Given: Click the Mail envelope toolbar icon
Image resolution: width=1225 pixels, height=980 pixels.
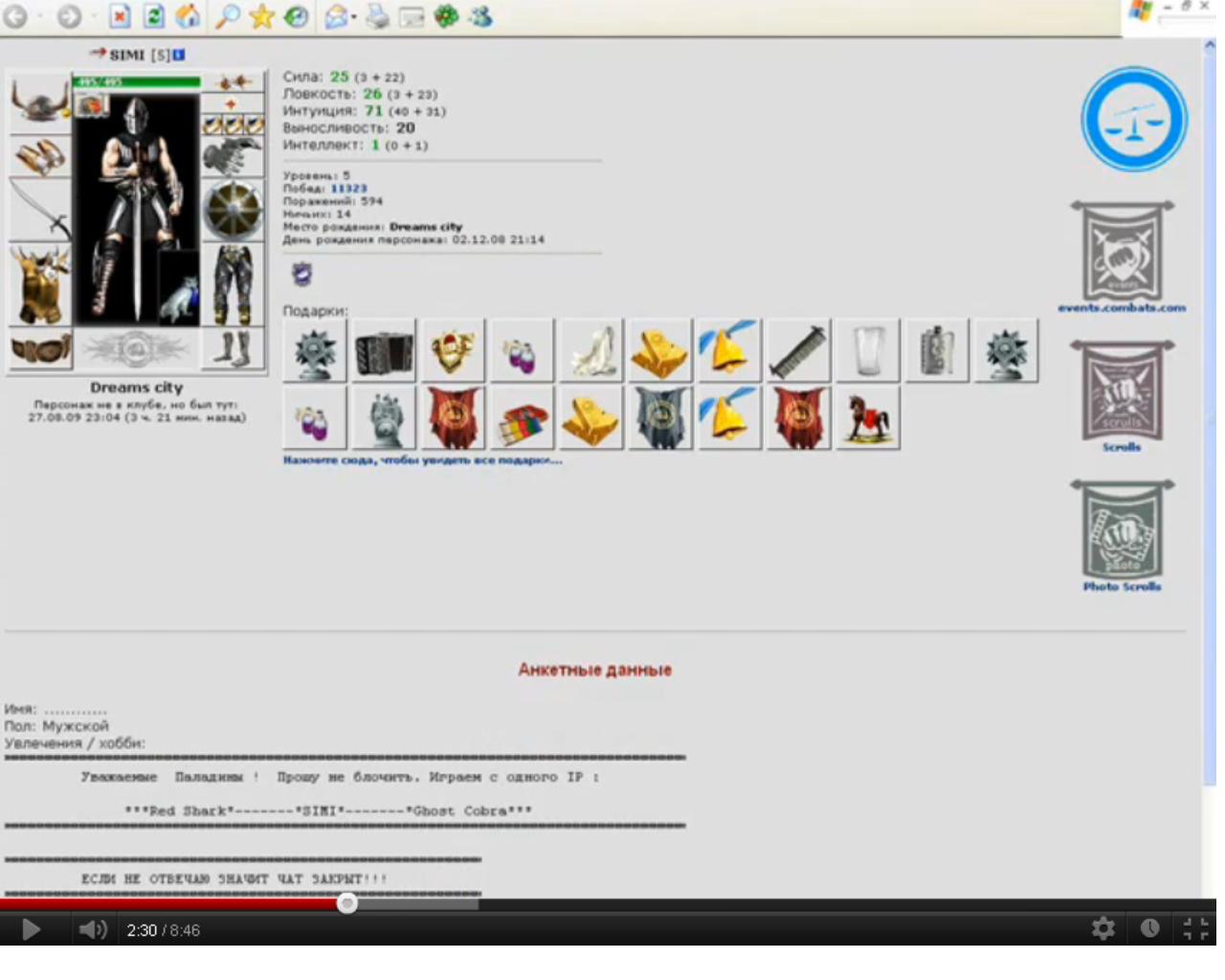Looking at the screenshot, I should 336,16.
